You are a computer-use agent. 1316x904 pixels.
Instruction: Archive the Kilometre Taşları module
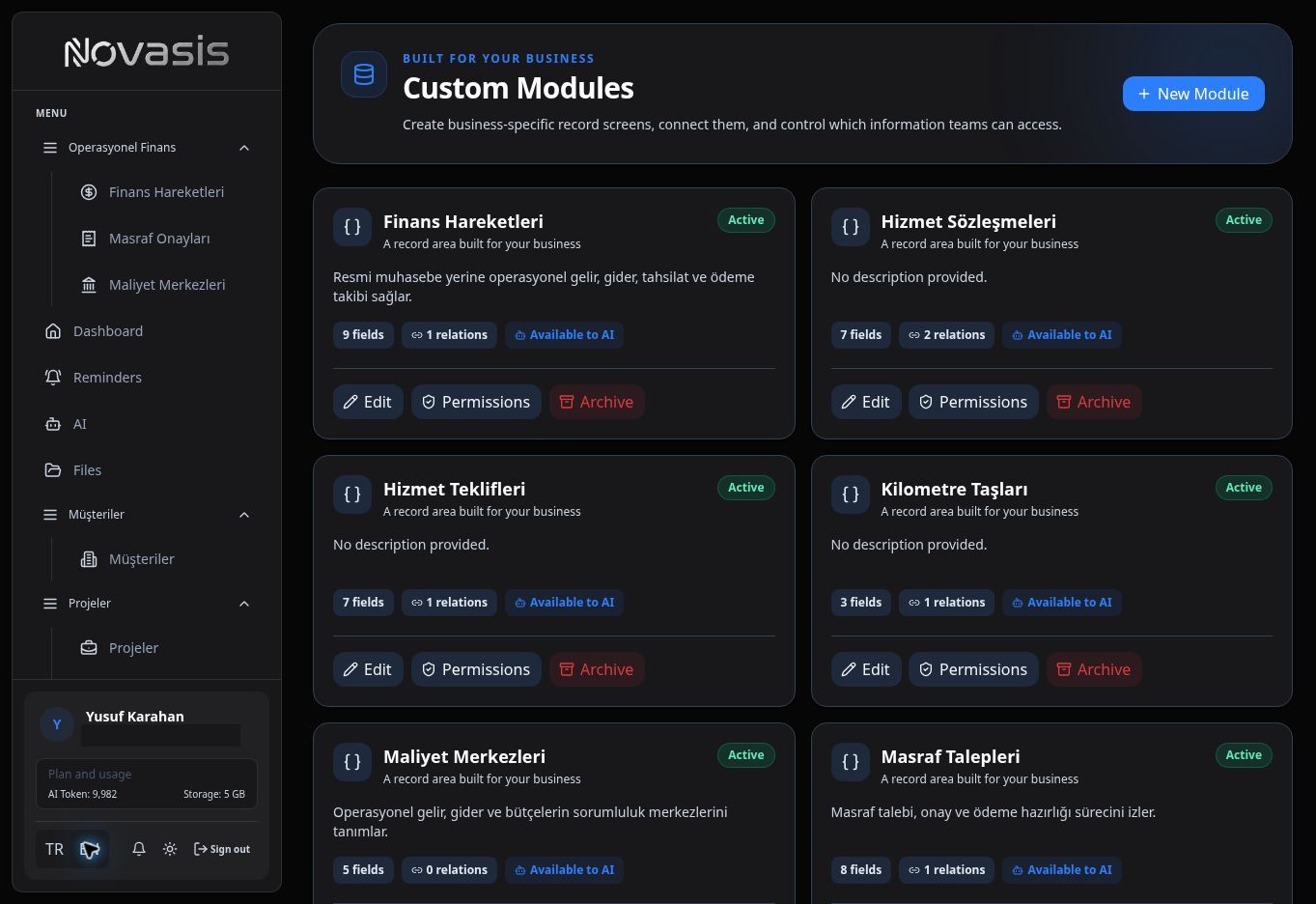pyautogui.click(x=1094, y=669)
